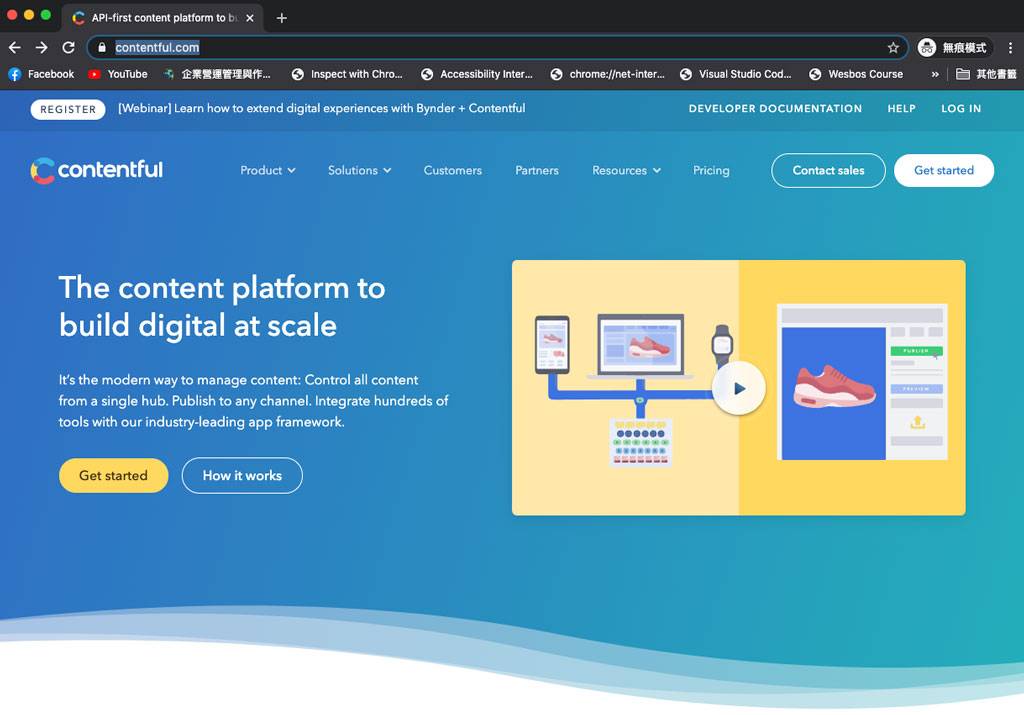Go back with the browser back arrow

click(x=14, y=48)
